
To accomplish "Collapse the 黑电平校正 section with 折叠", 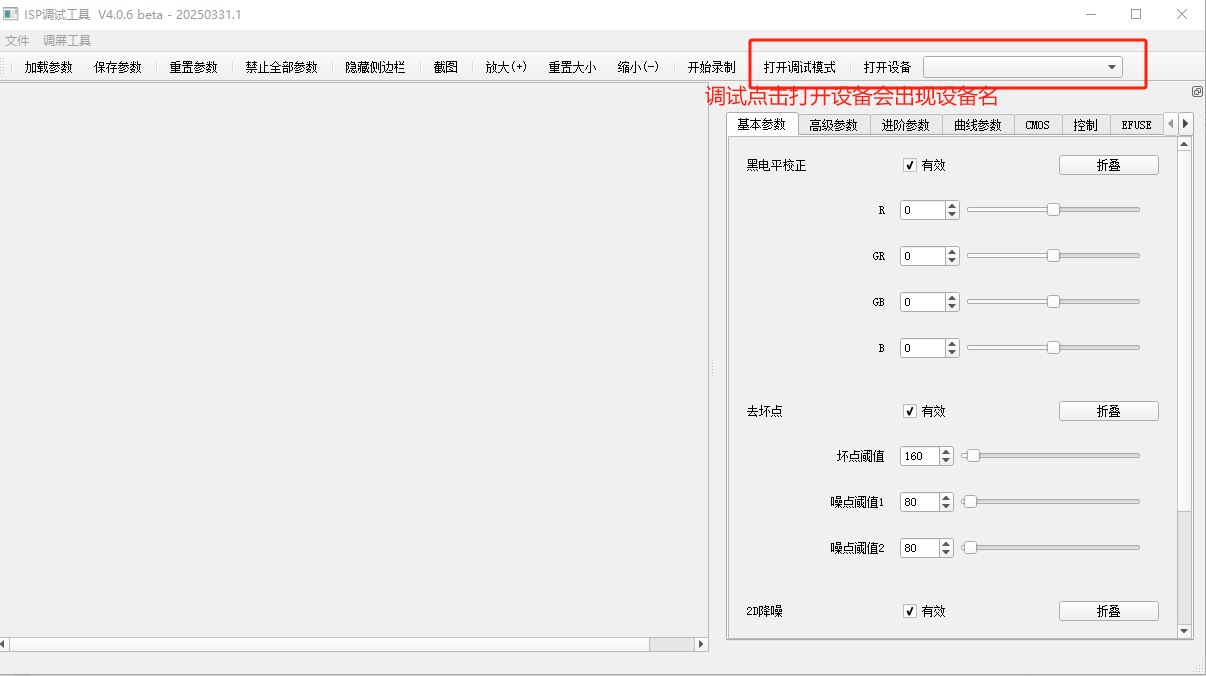I will pos(1109,166).
